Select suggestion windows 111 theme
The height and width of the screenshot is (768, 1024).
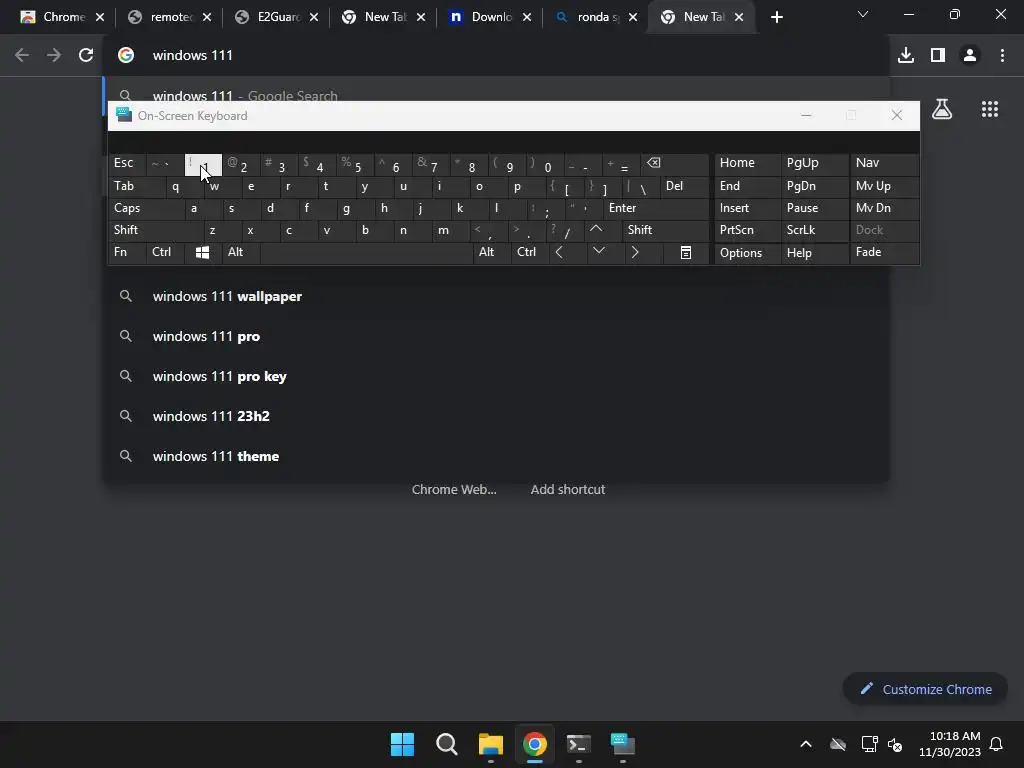(496, 456)
